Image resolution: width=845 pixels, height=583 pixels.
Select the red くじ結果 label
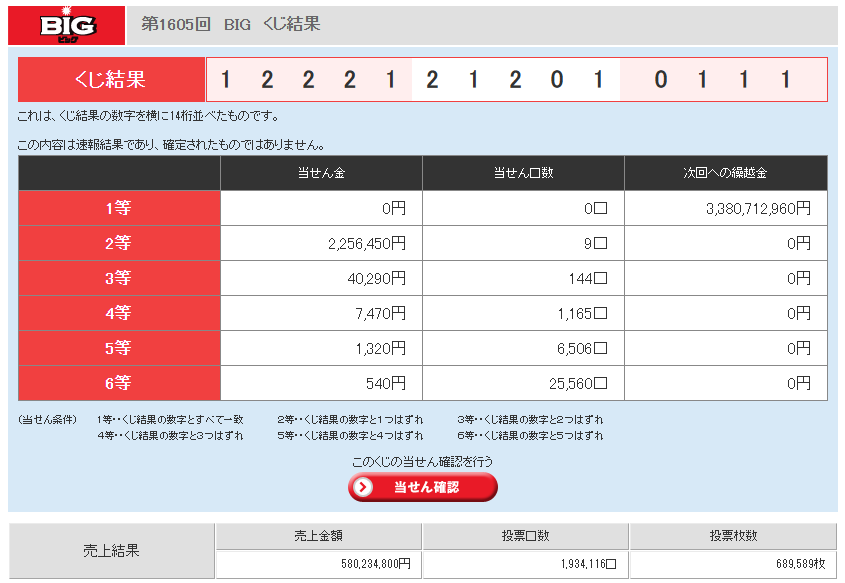[x=111, y=80]
